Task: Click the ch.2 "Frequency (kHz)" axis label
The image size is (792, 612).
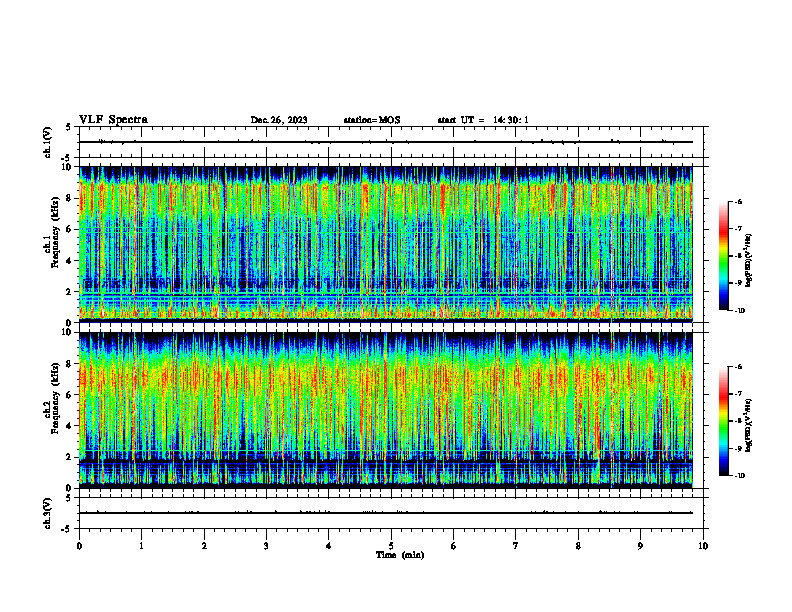Action: click(x=56, y=397)
